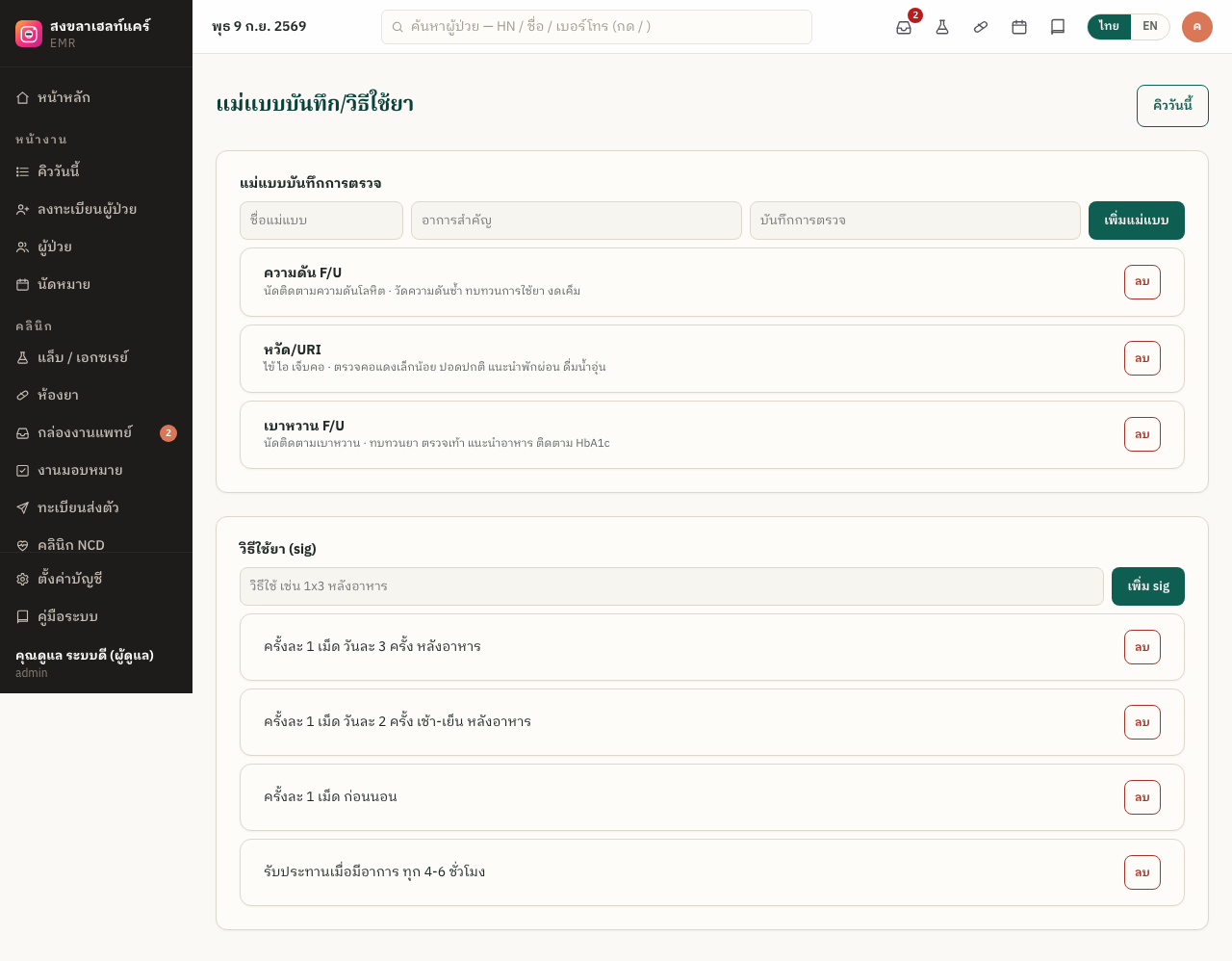Click the user avatar in top bar
The height and width of the screenshot is (961, 1232).
point(1197,27)
